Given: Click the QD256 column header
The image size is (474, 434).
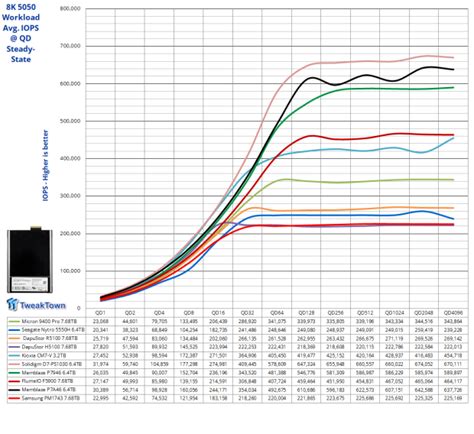Looking at the screenshot, I should [x=335, y=313].
